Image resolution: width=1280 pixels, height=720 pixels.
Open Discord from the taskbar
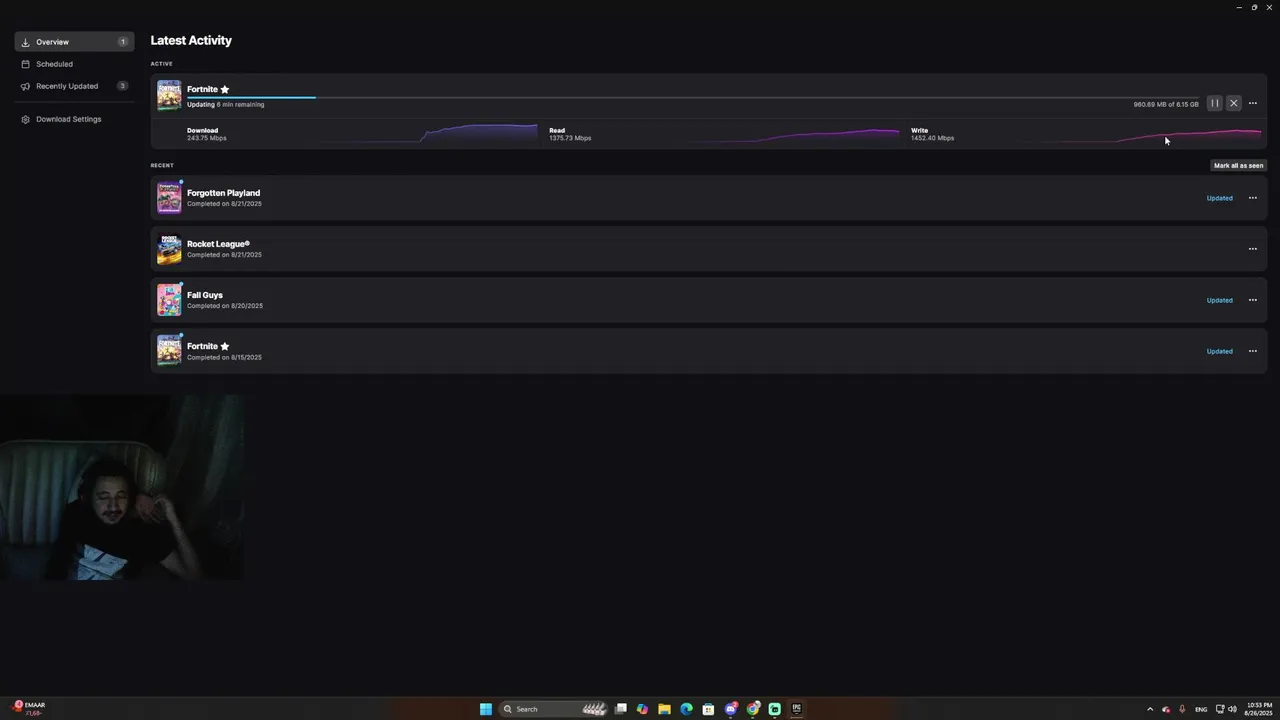pos(731,709)
